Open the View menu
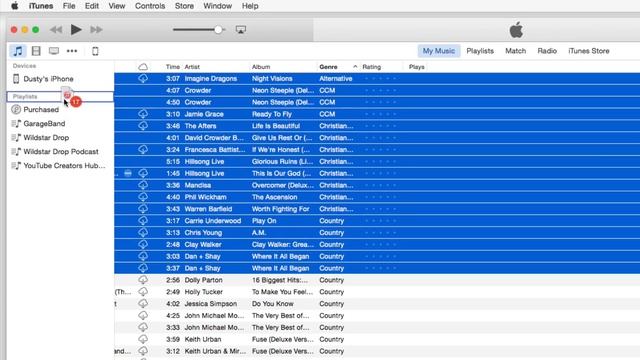Image resolution: width=640 pixels, height=360 pixels. click(117, 6)
